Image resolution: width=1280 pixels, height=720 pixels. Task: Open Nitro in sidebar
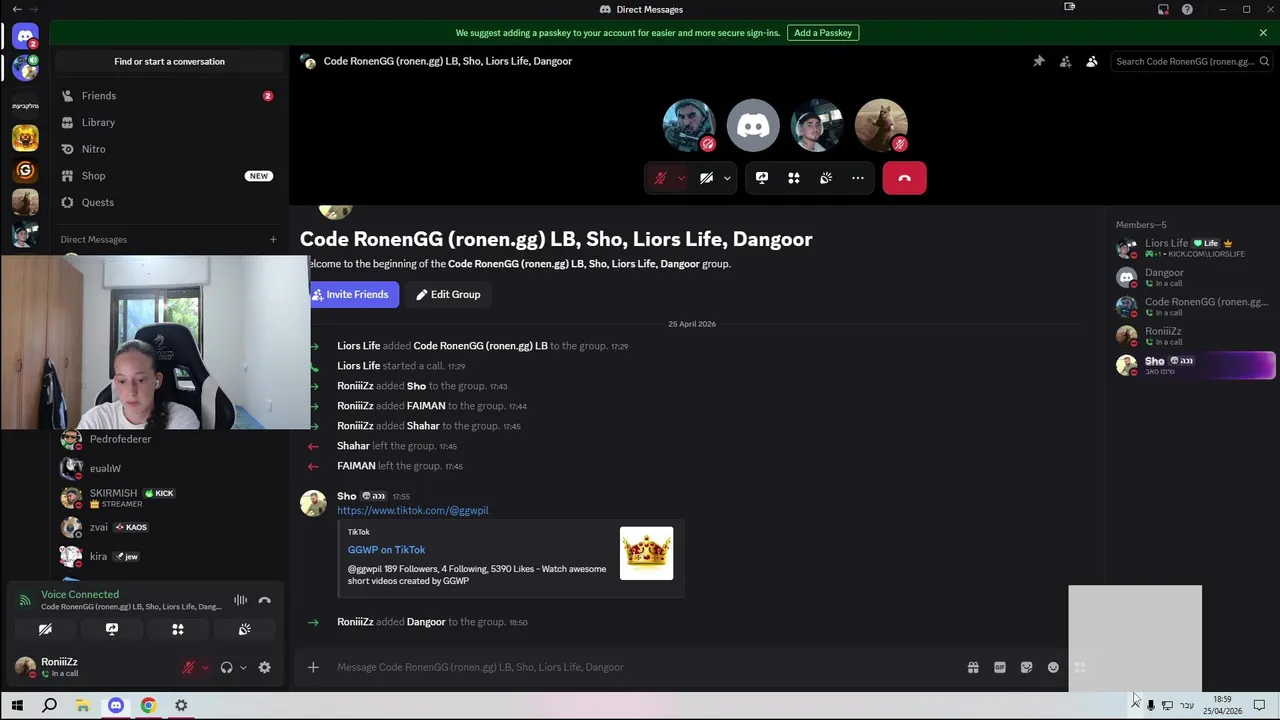click(x=168, y=149)
